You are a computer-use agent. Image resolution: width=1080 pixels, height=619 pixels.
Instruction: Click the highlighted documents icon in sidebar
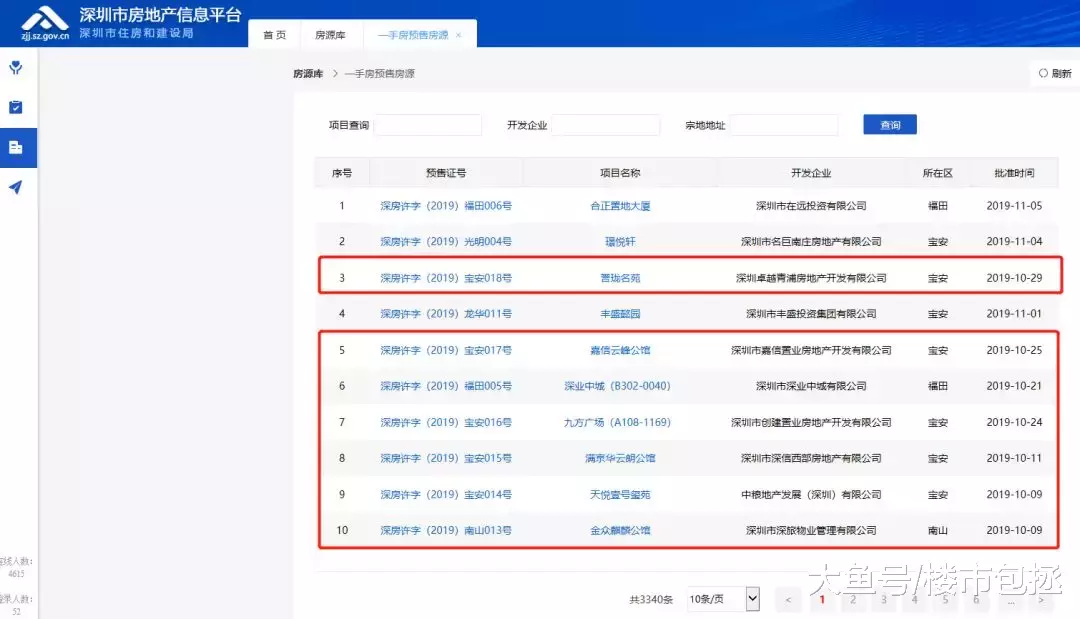pyautogui.click(x=14, y=145)
